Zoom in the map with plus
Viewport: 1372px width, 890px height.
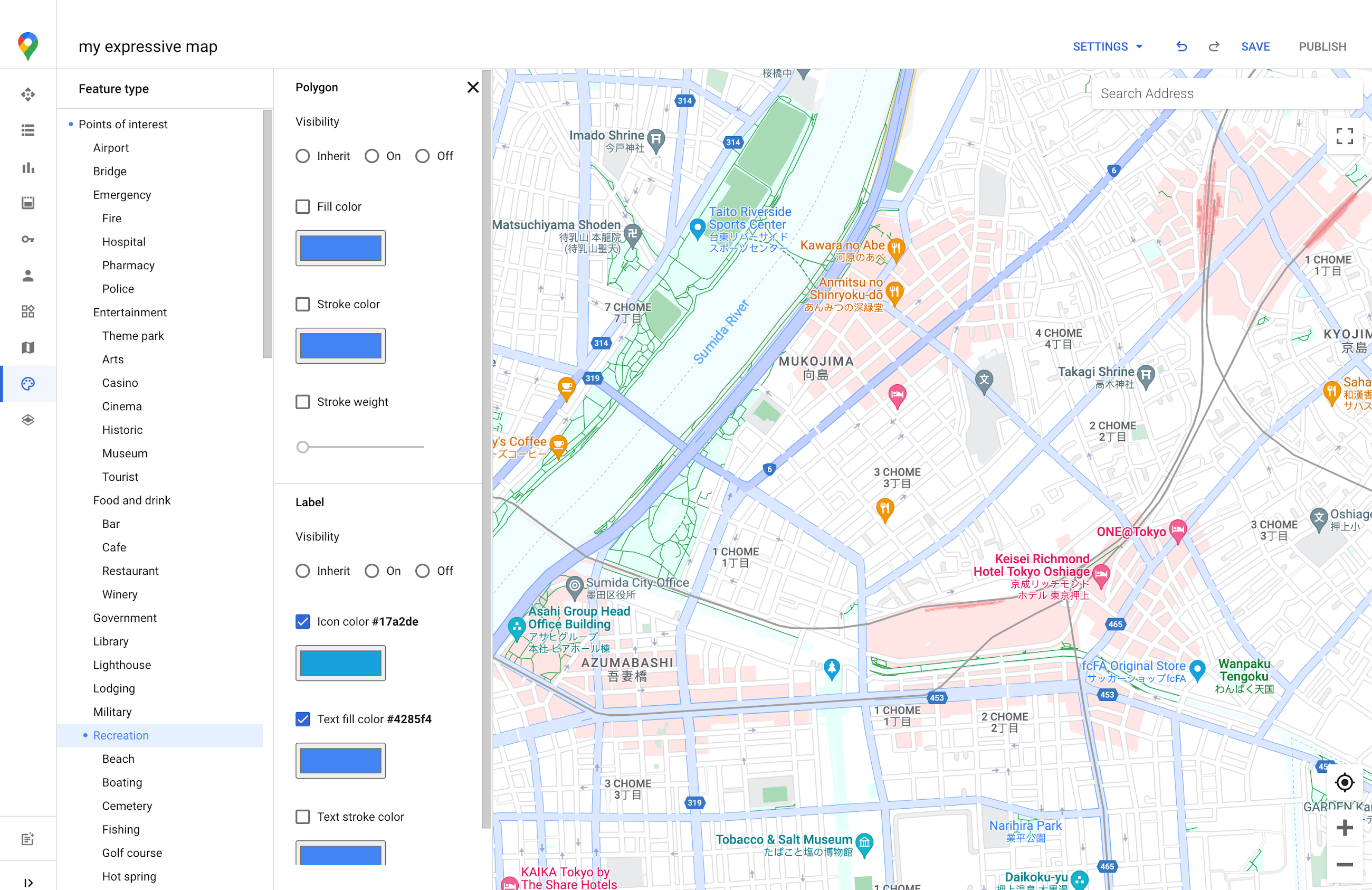1345,828
